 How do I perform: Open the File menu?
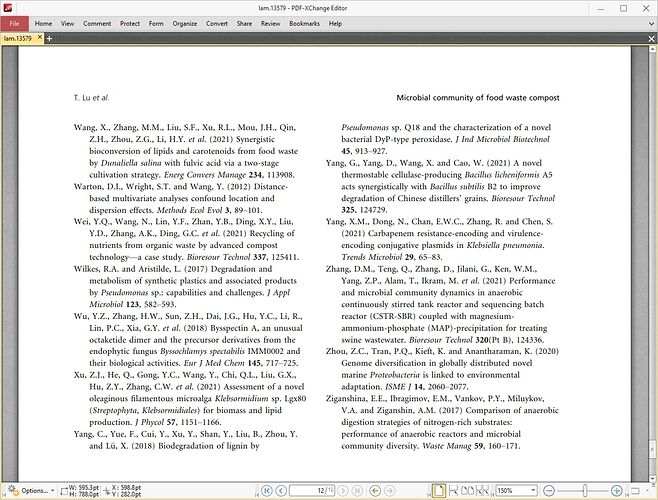click(x=15, y=22)
